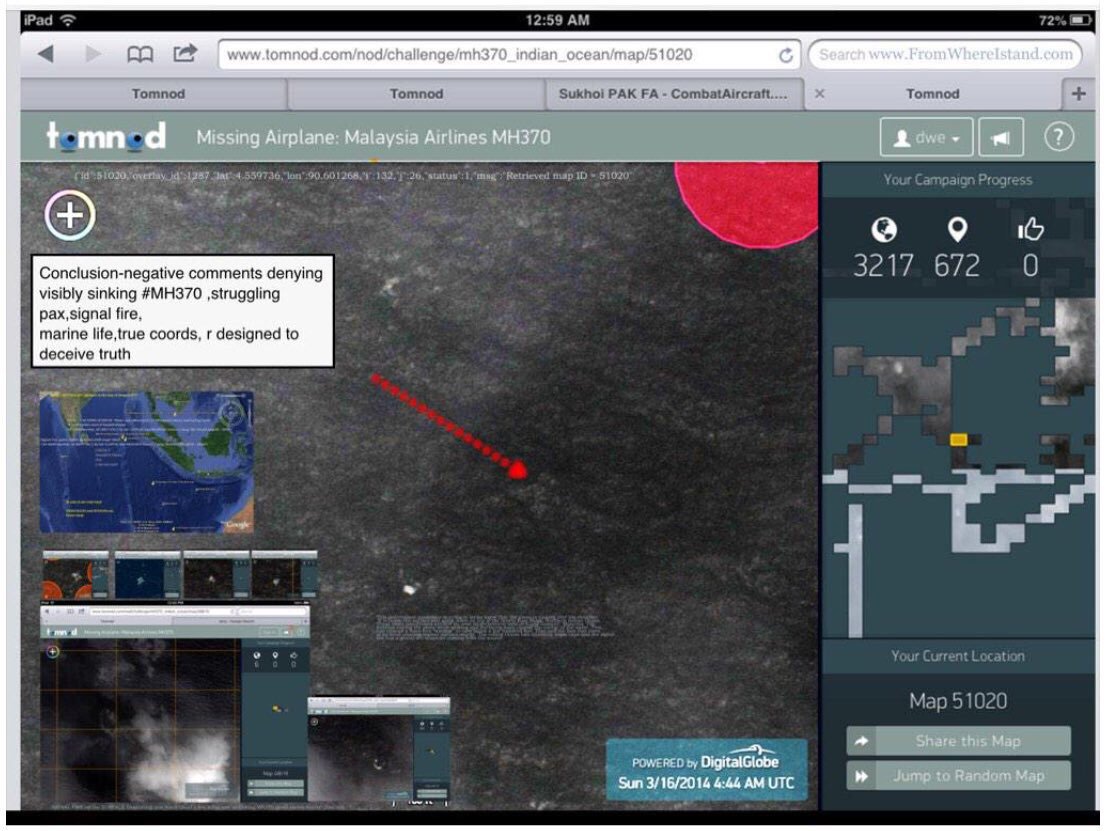Click the Google Earth map thumbnail
This screenshot has width=1108, height=831.
pos(146,462)
